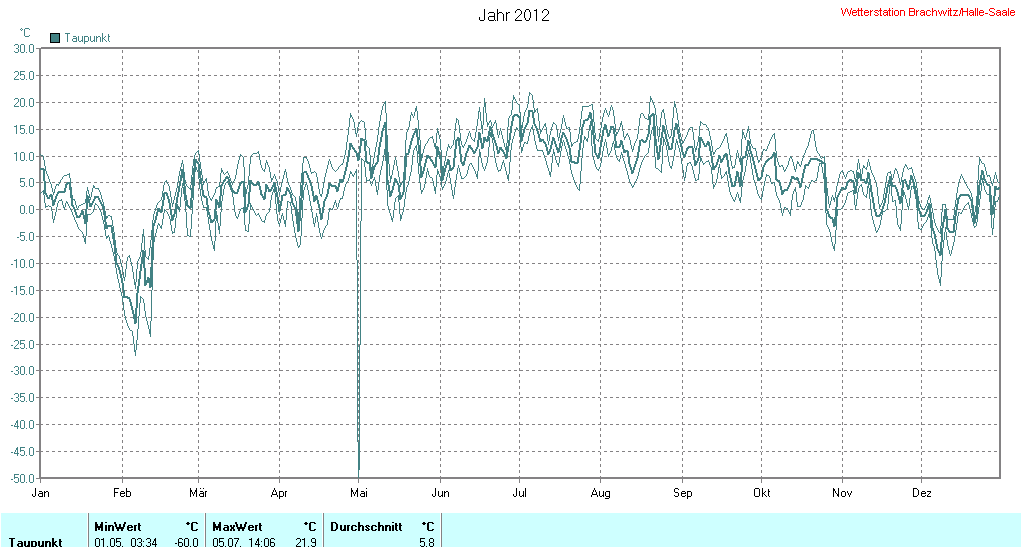Click the -50.0 label on the y-axis
Screen dimensions: 1021x547
coord(21,478)
